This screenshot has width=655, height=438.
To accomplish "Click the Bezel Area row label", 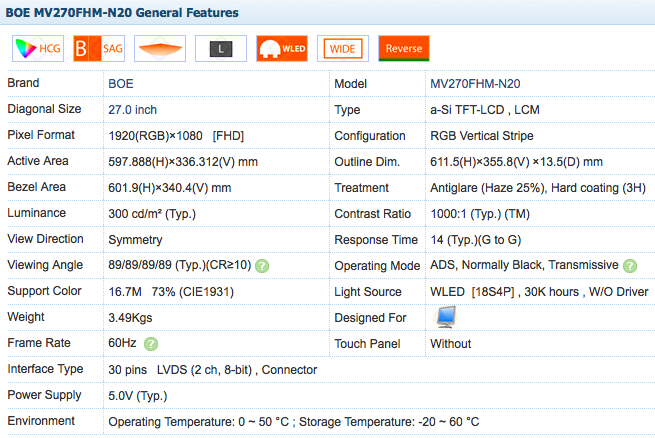I will [37, 187].
